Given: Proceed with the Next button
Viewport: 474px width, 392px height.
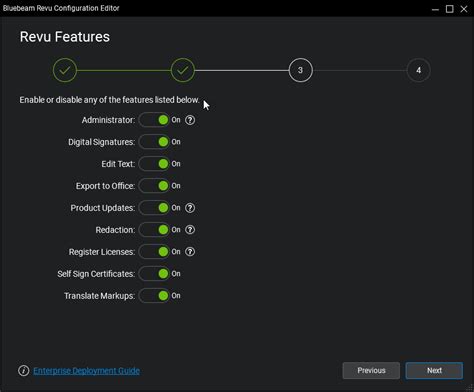Looking at the screenshot, I should (x=434, y=370).
